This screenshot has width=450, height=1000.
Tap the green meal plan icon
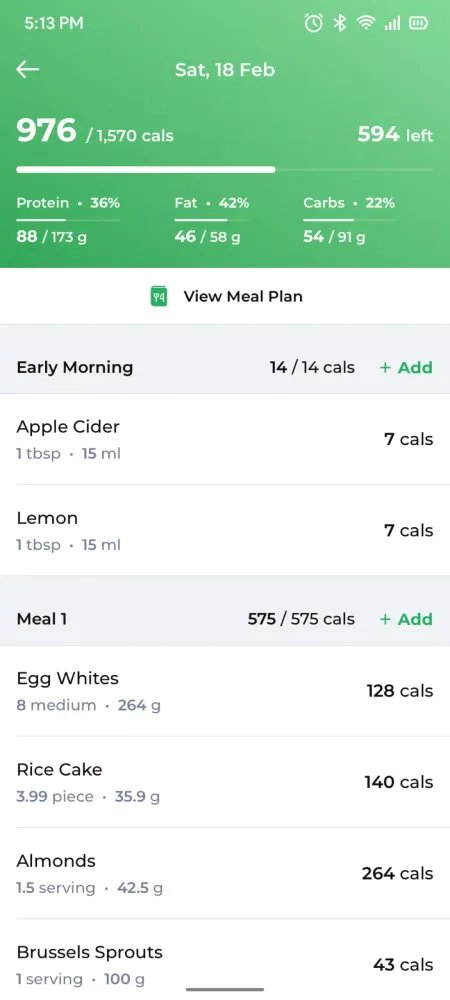pyautogui.click(x=159, y=296)
